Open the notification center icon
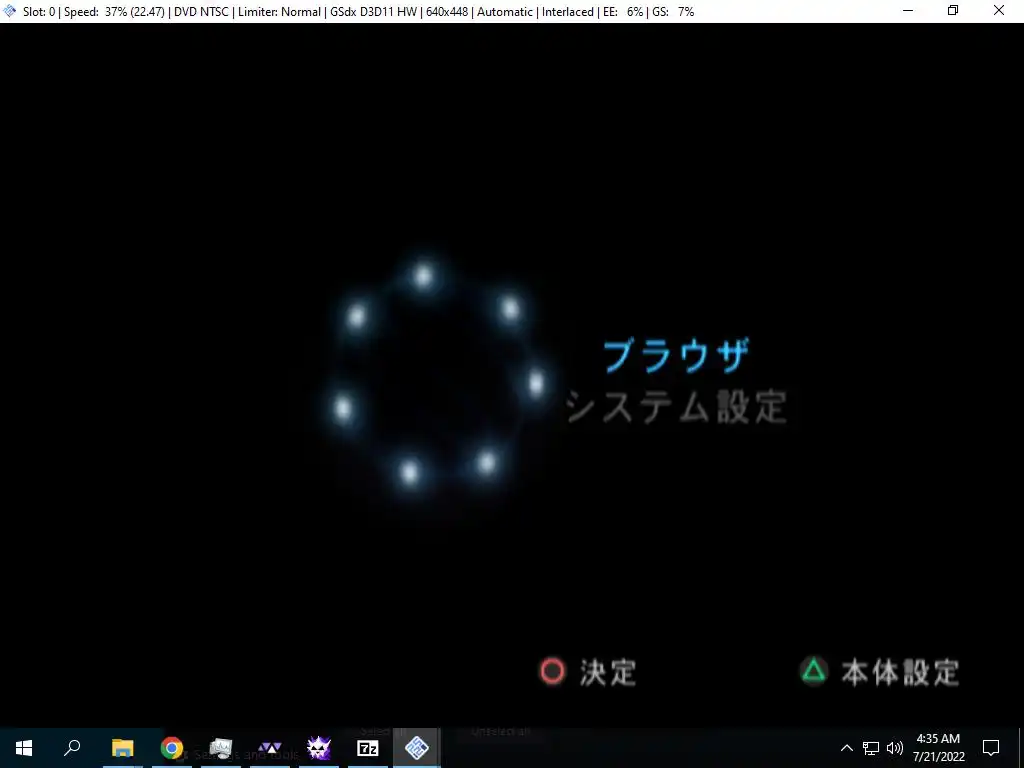 click(991, 748)
